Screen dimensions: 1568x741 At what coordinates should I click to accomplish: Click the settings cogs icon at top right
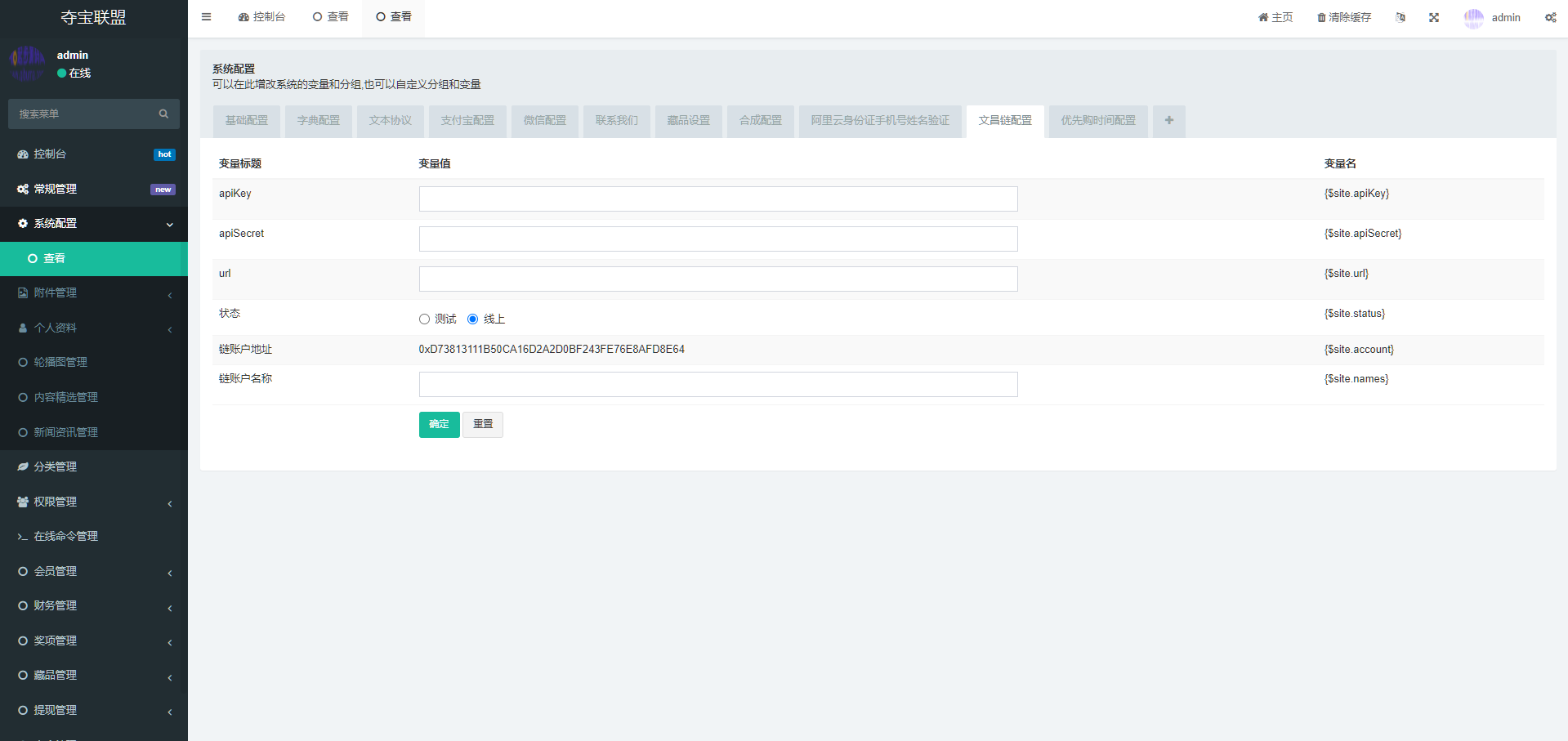pos(1550,17)
